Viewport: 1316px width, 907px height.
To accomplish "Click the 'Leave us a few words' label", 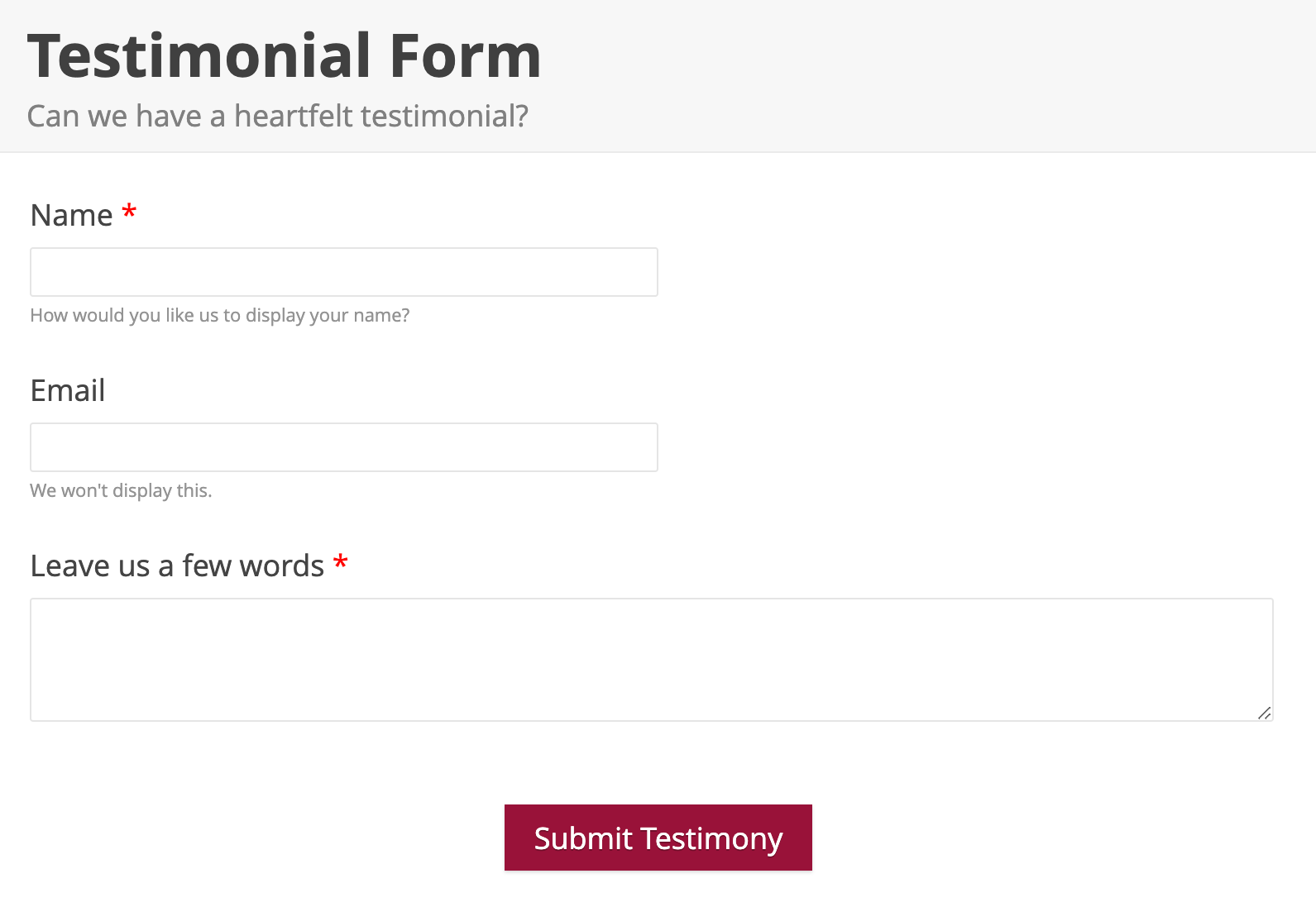I will (177, 566).
